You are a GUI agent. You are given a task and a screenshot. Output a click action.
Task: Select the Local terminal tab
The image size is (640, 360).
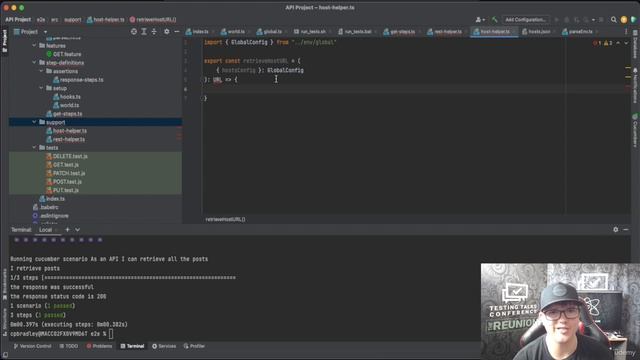click(46, 230)
